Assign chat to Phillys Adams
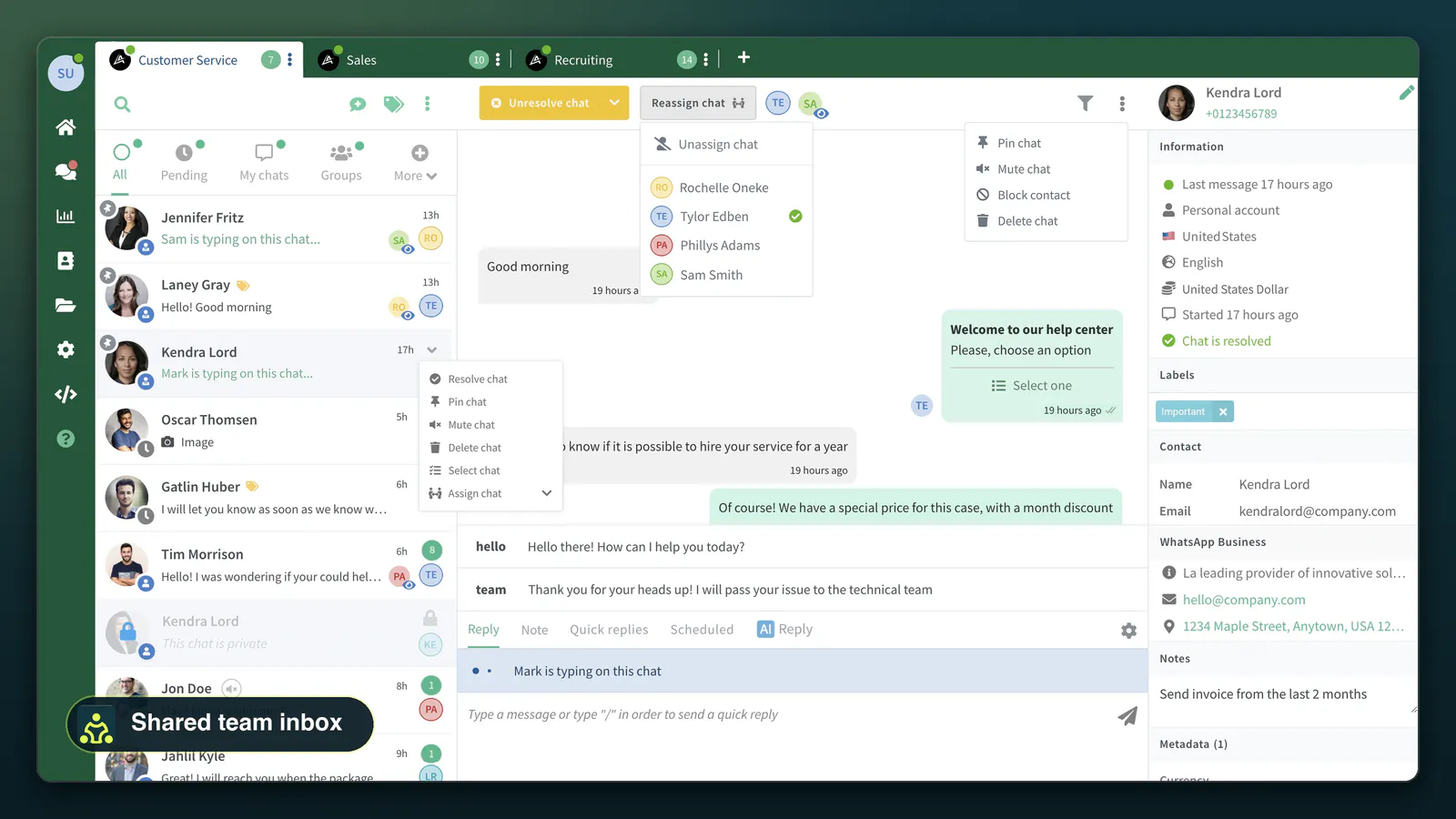 (x=726, y=246)
